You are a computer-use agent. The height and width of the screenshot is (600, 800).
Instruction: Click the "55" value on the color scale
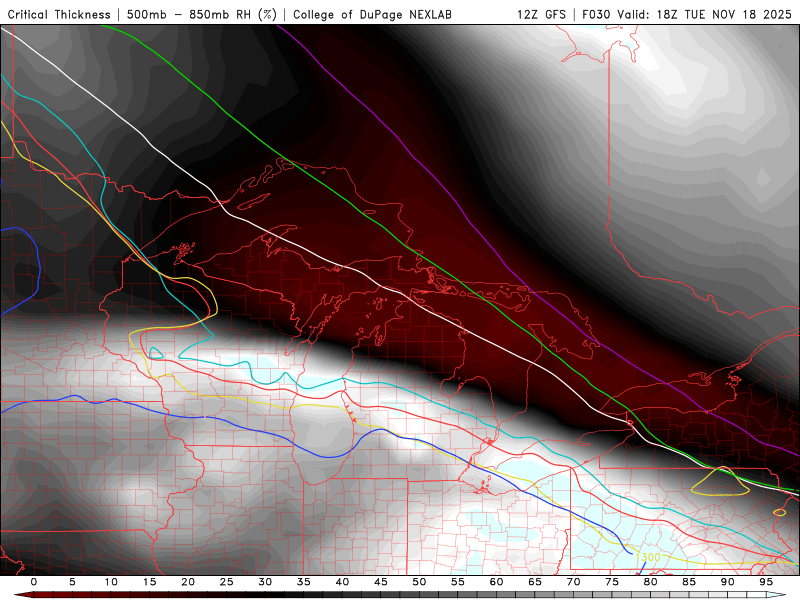[458, 582]
